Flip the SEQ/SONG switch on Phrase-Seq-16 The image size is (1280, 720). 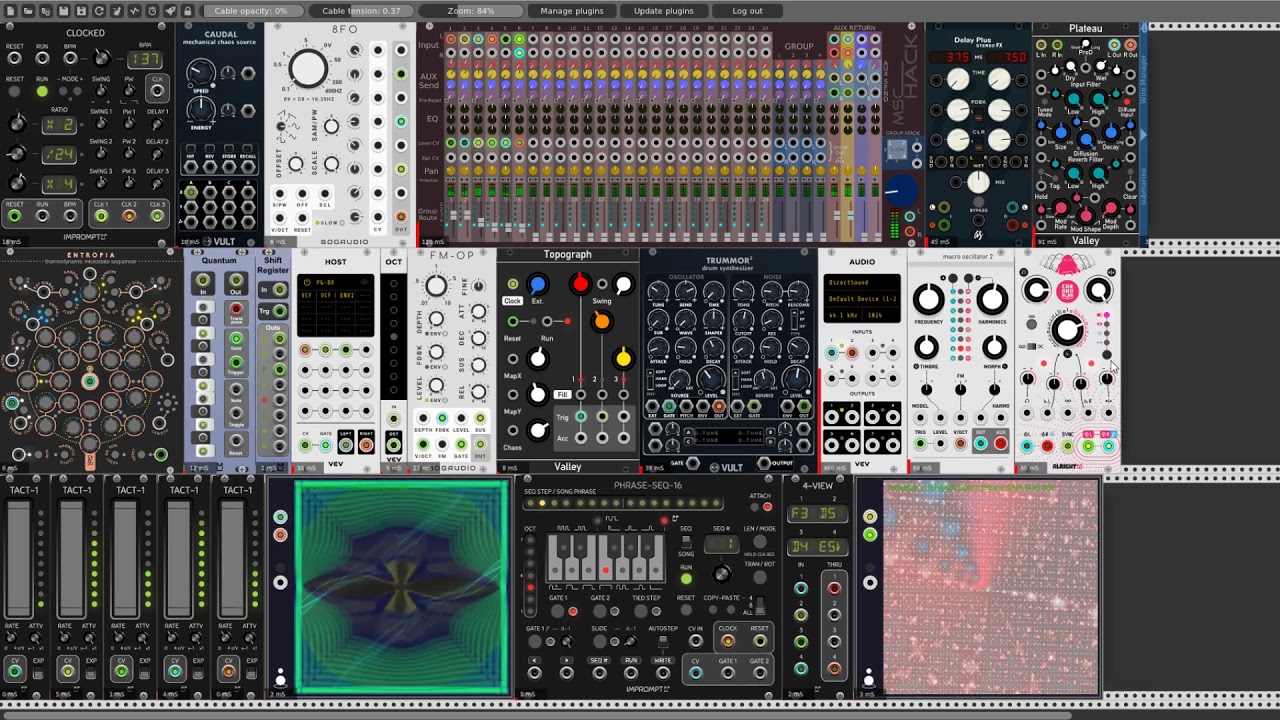[x=686, y=541]
